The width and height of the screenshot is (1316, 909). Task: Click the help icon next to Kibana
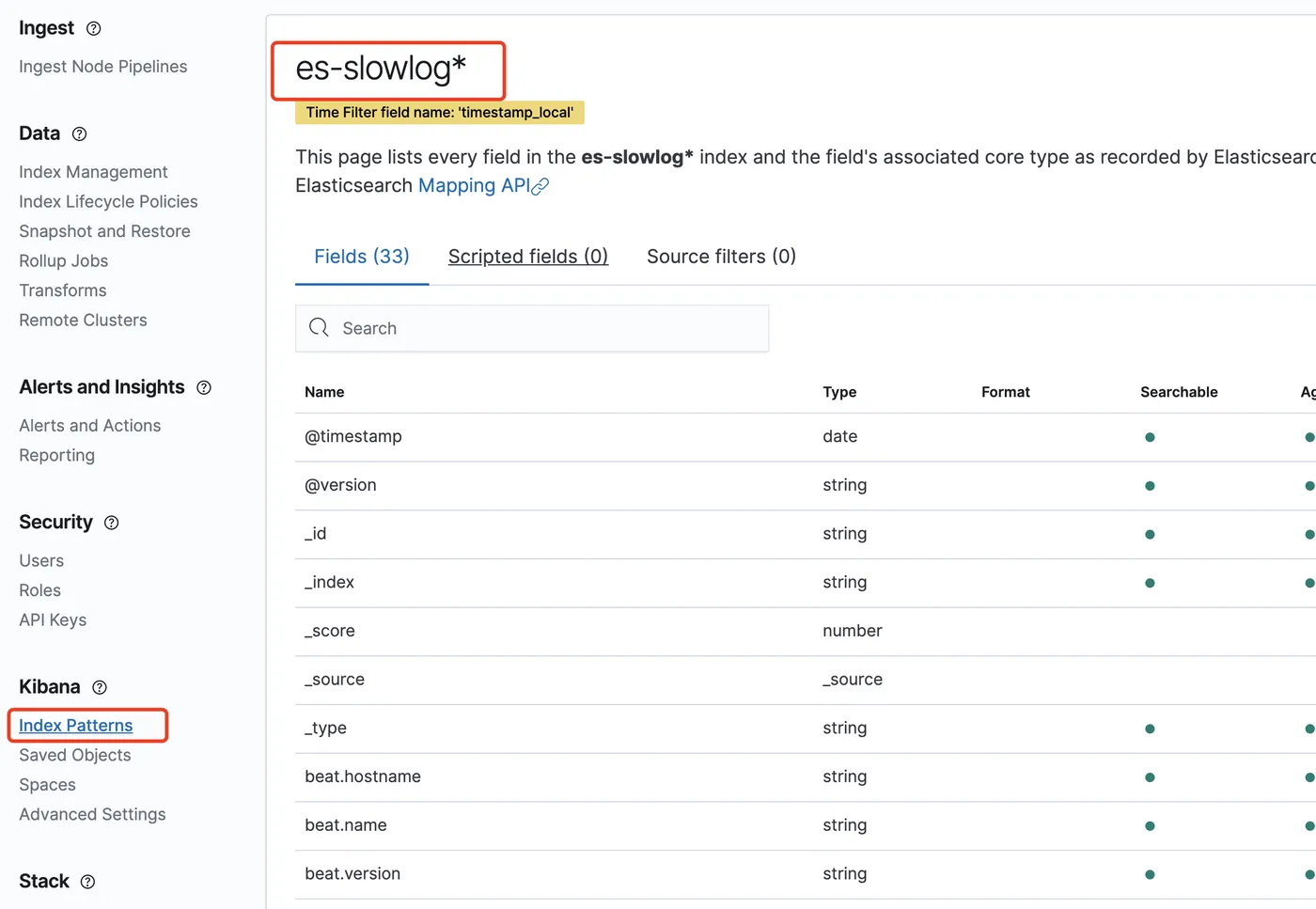click(100, 687)
